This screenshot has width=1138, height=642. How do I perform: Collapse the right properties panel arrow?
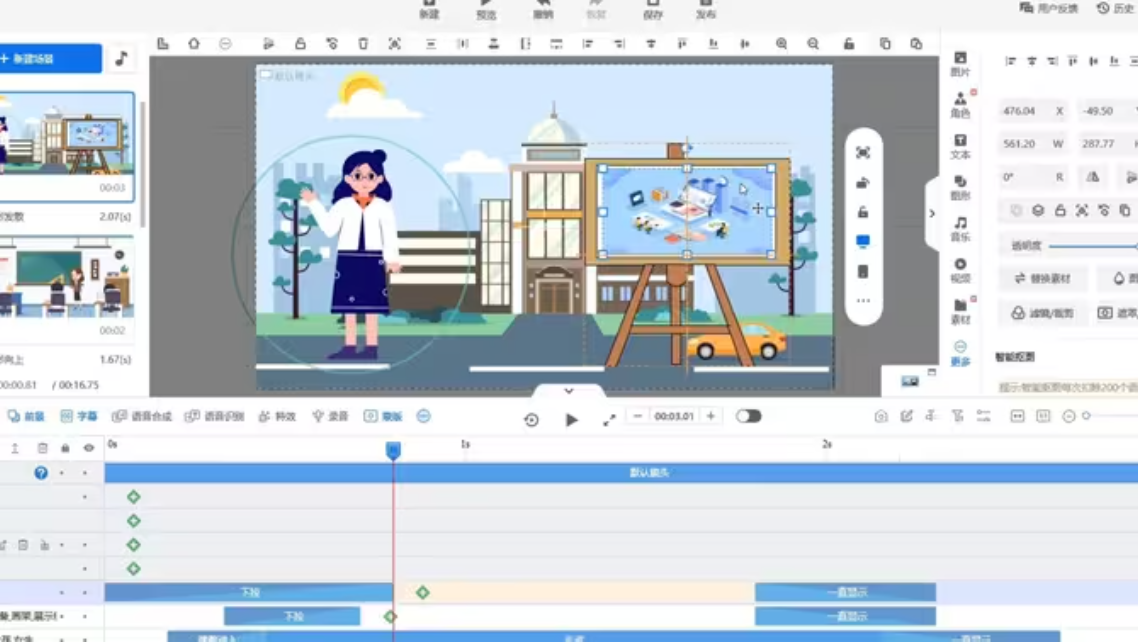coord(932,214)
